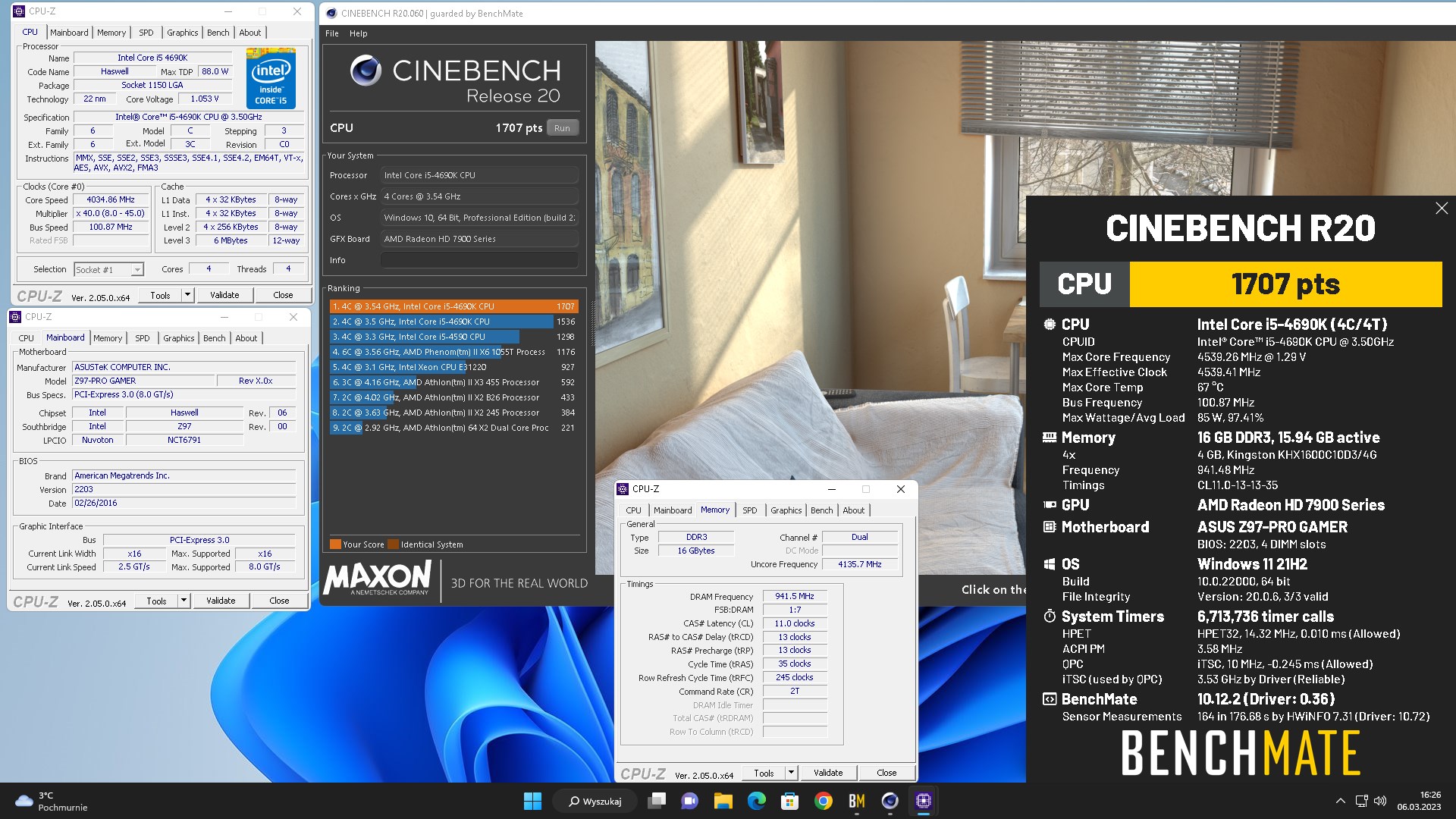Select ranking entry Intel Xeon E31220
Screen dimensions: 1456x819
[453, 367]
